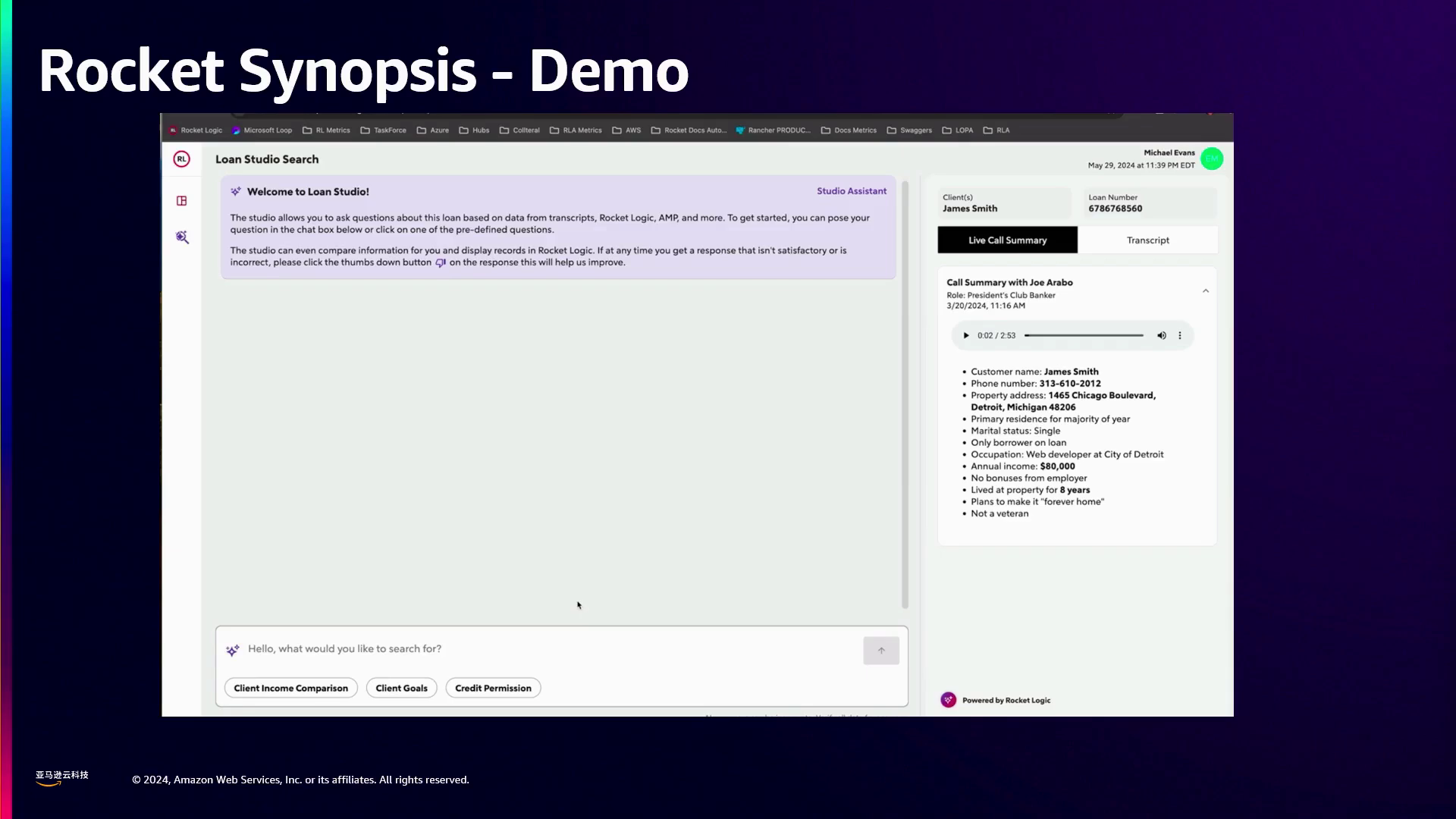Viewport: 1456px width, 819px height.
Task: Click the Rocket Logic bookmark icon
Action: (x=174, y=130)
